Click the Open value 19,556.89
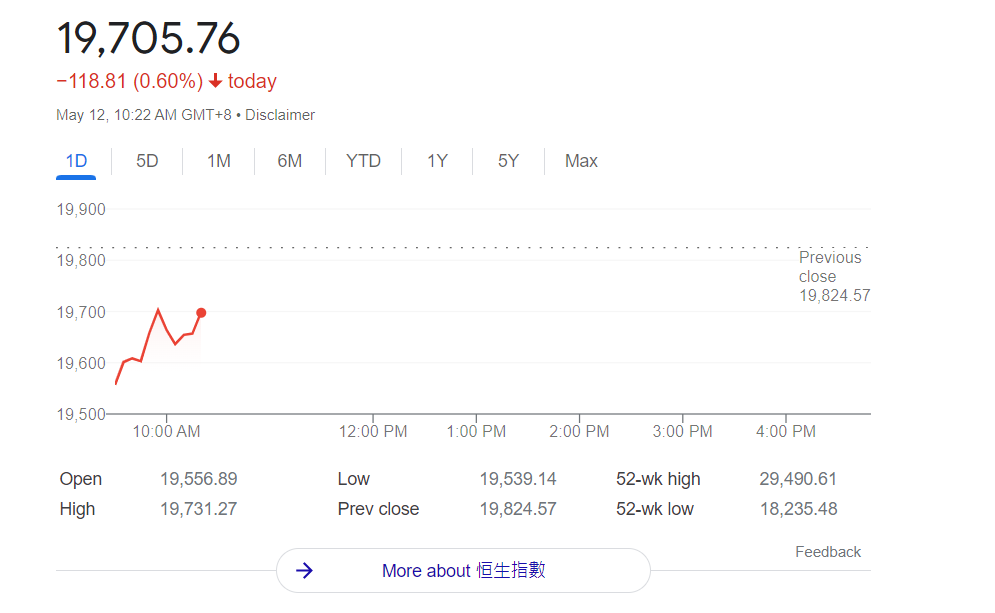This screenshot has width=995, height=613. (x=198, y=479)
